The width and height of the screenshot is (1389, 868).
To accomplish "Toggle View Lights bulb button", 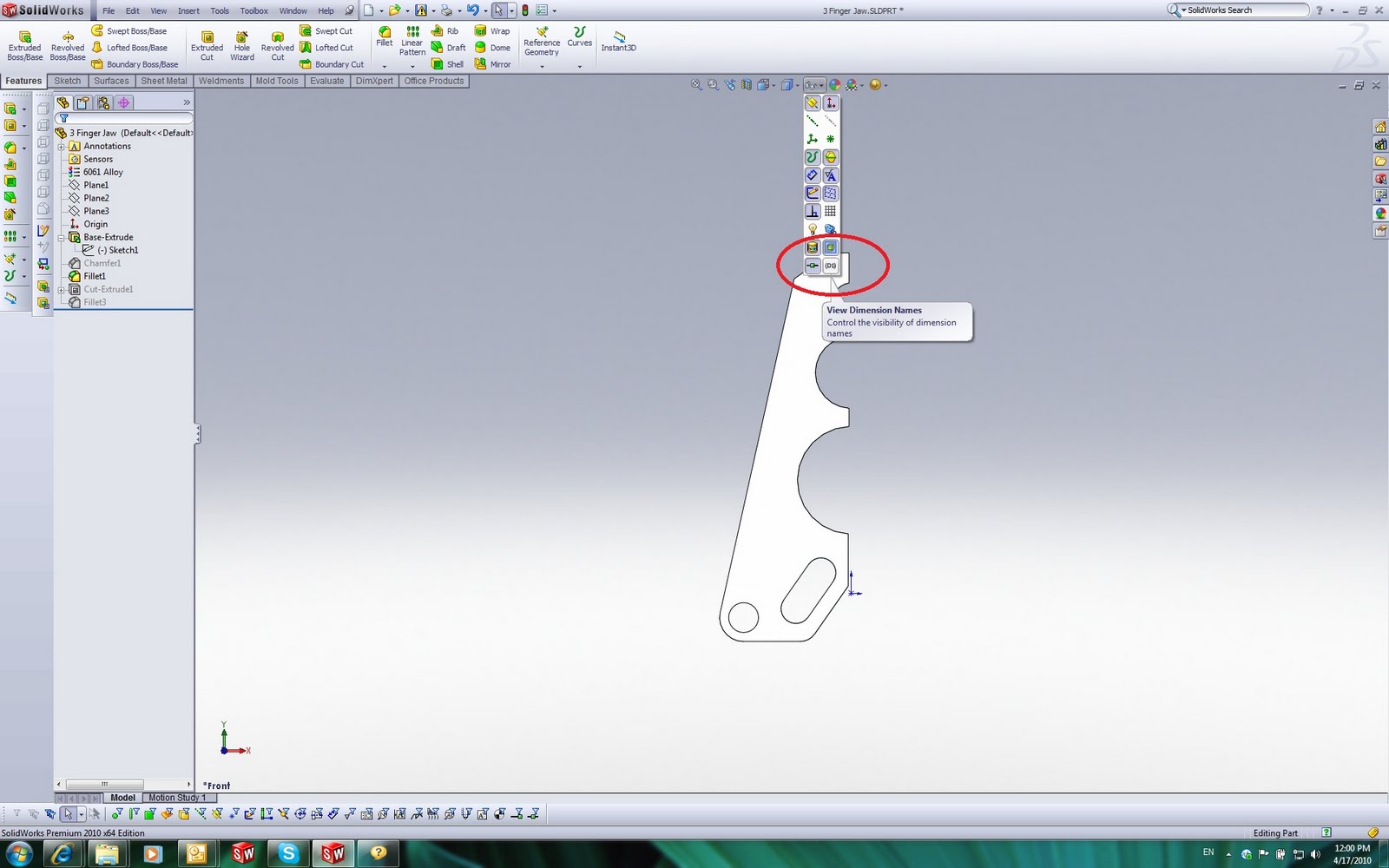I will pyautogui.click(x=813, y=230).
